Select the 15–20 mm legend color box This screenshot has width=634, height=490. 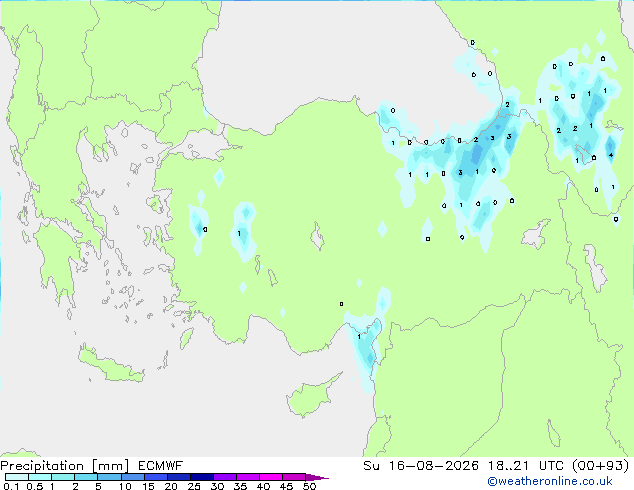click(155, 477)
